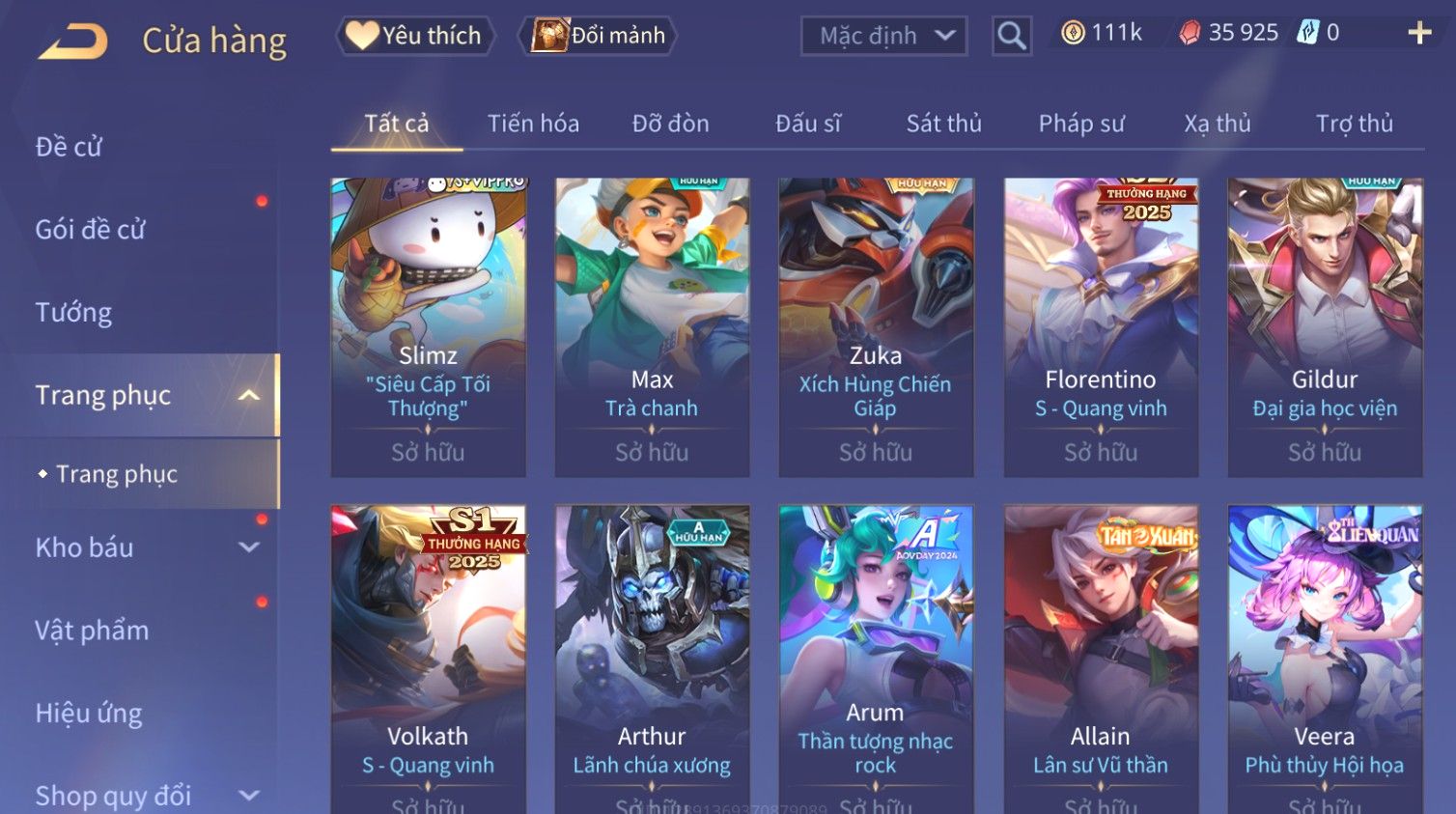Open the Mặc định sort dropdown
Viewport: 1456px width, 814px height.
pos(884,36)
